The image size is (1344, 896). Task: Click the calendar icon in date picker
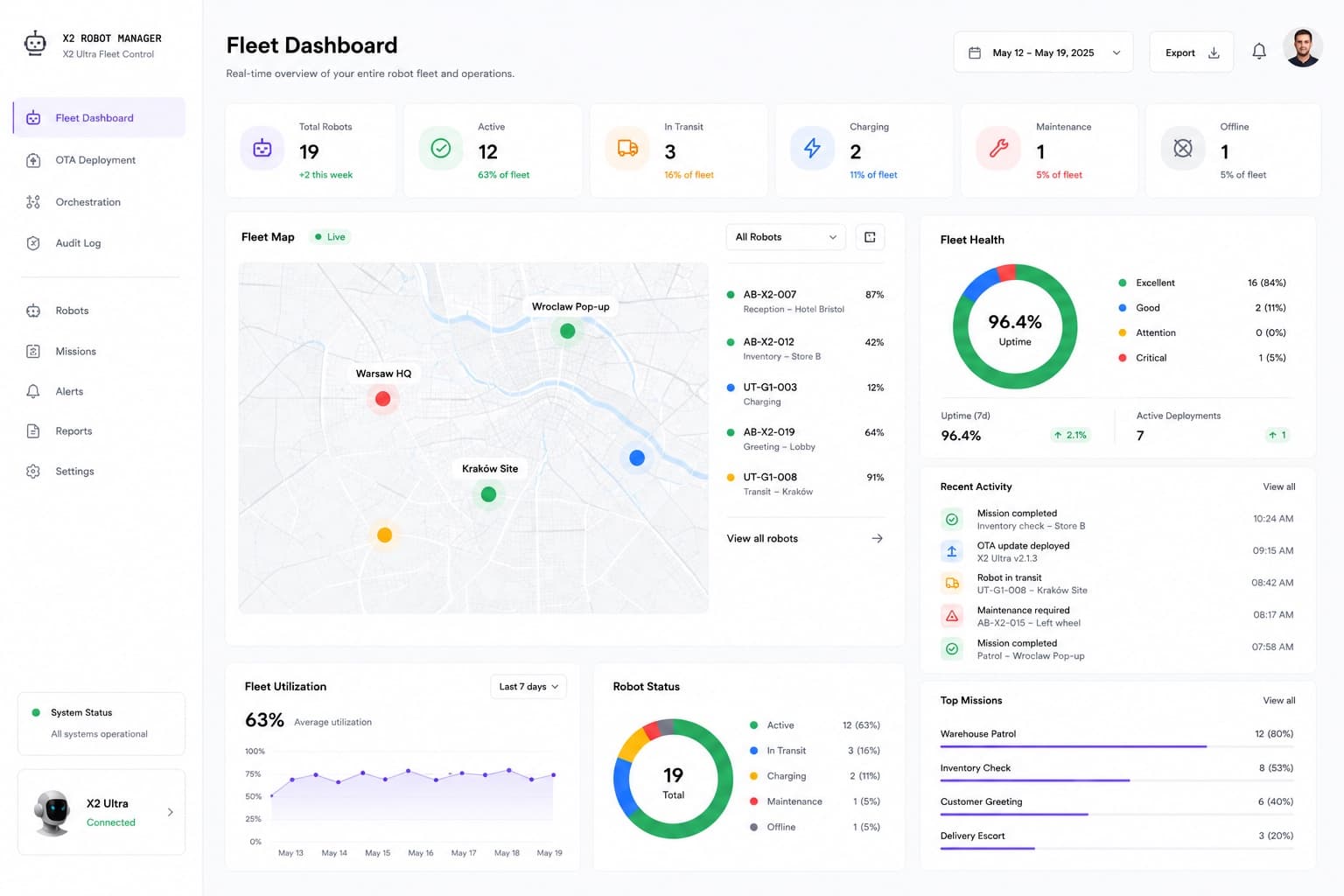coord(975,52)
